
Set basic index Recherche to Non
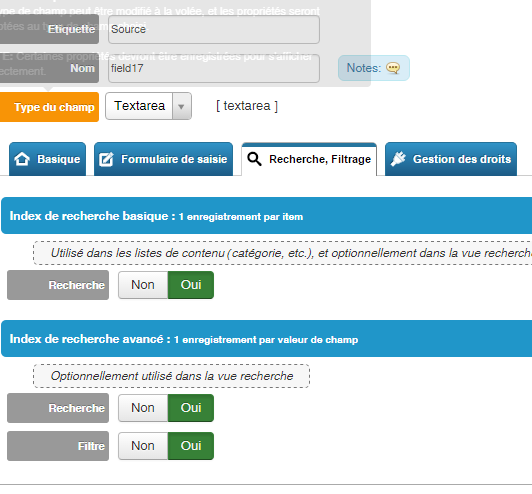point(143,285)
